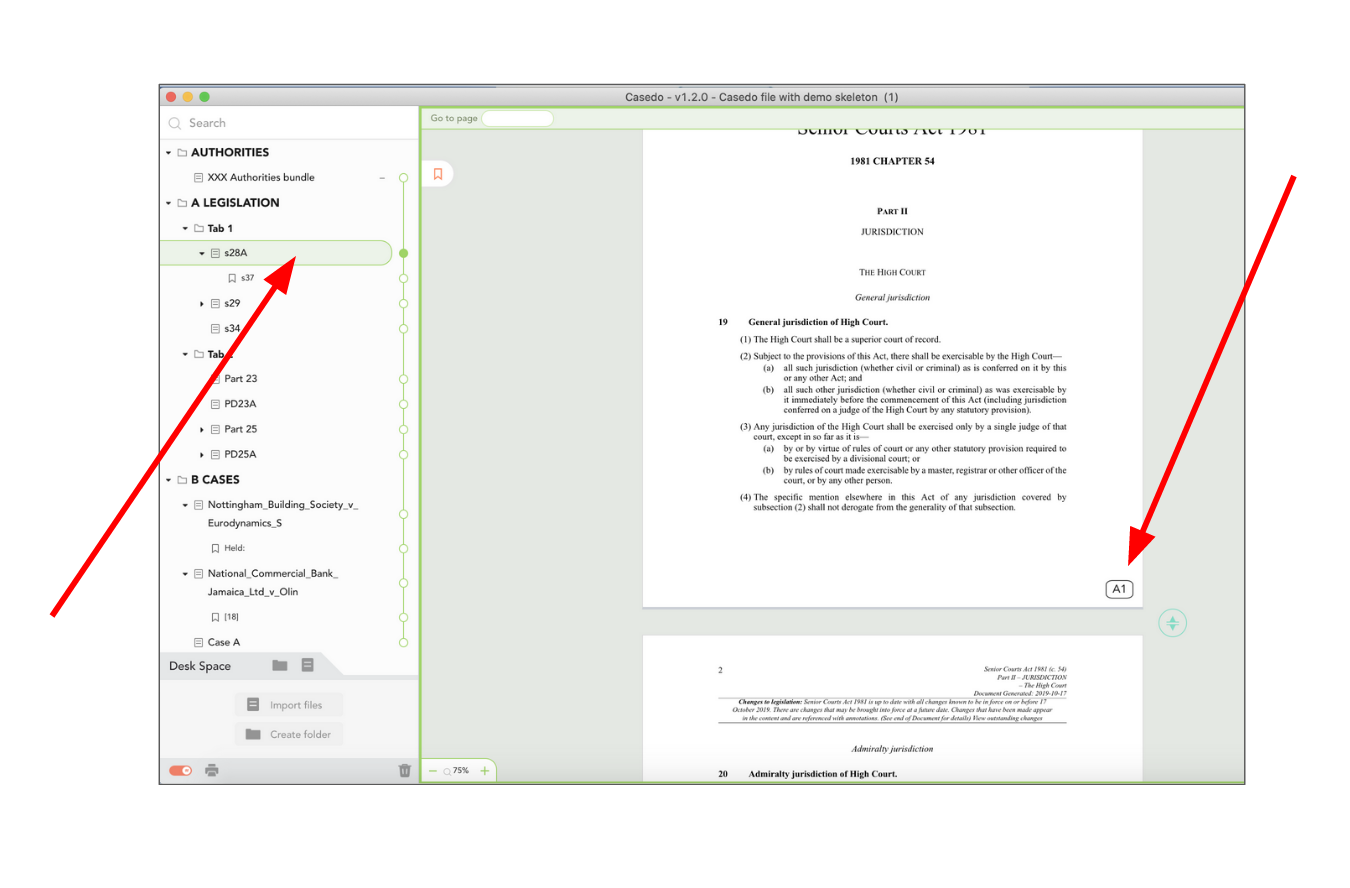
Task: Click the 75% zoom value
Action: [461, 771]
